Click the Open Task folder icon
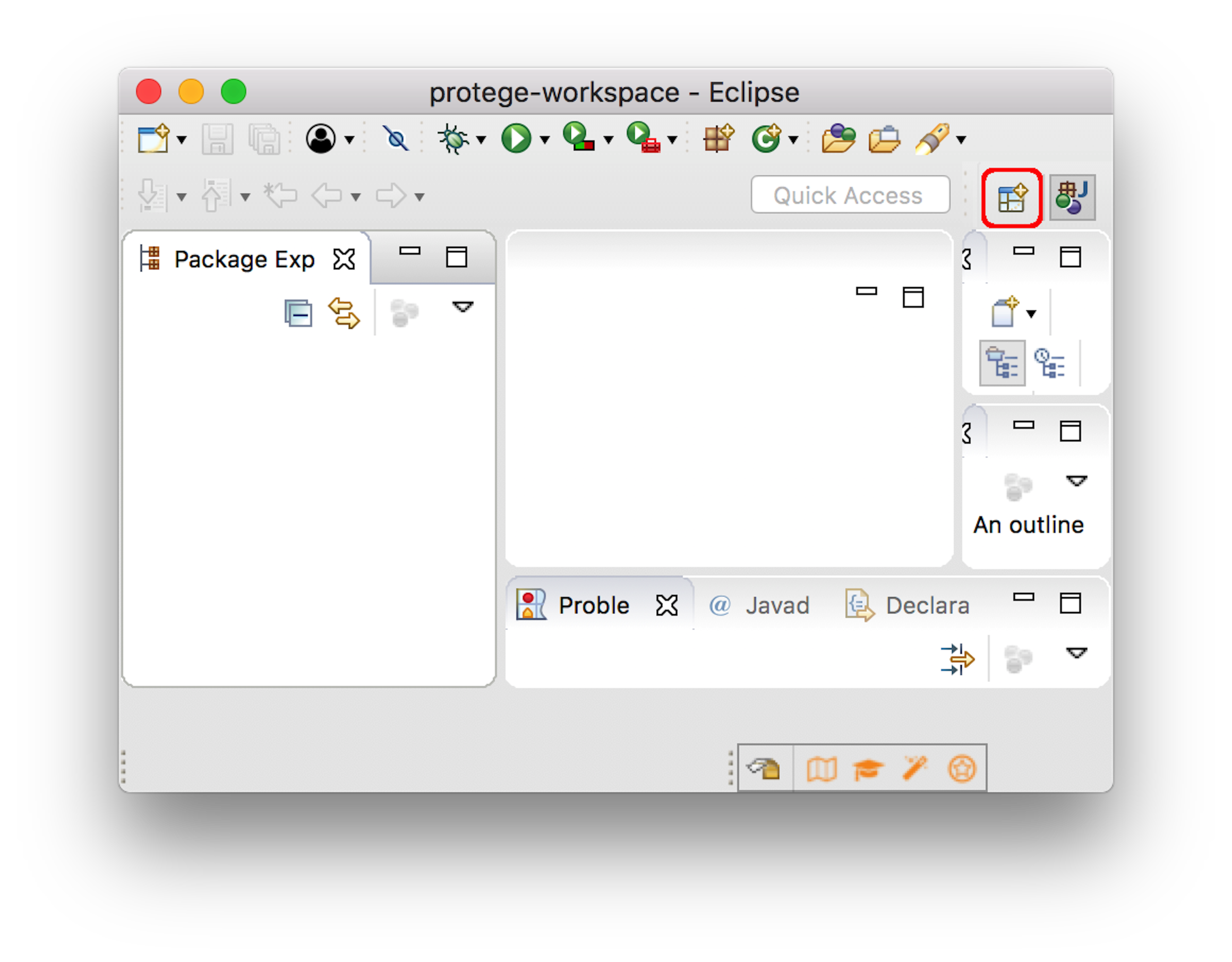The image size is (1232, 962). tap(885, 140)
